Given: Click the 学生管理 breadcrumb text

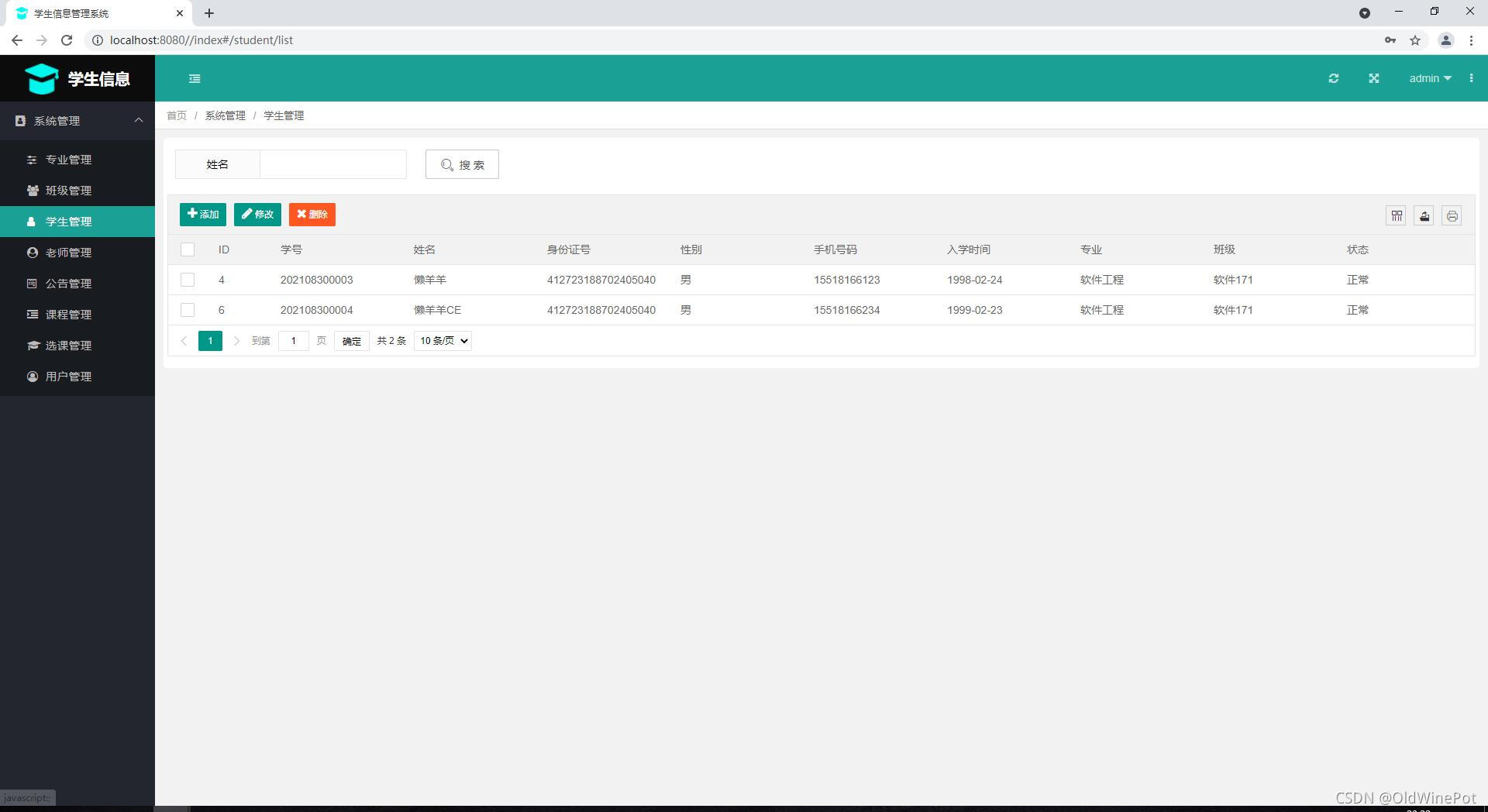Looking at the screenshot, I should (284, 115).
